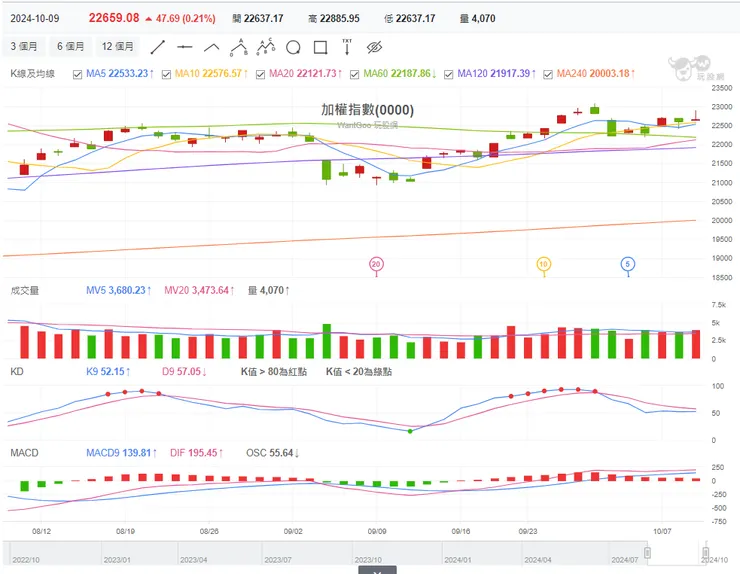Screen dimensions: 740x574
Task: Click the yellow 10-day marker pin
Action: (x=544, y=264)
